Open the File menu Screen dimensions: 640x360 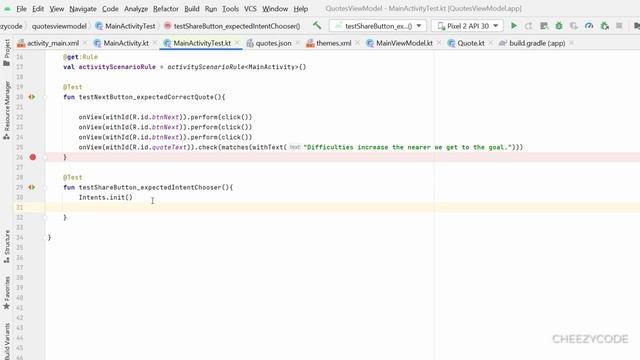21,9
